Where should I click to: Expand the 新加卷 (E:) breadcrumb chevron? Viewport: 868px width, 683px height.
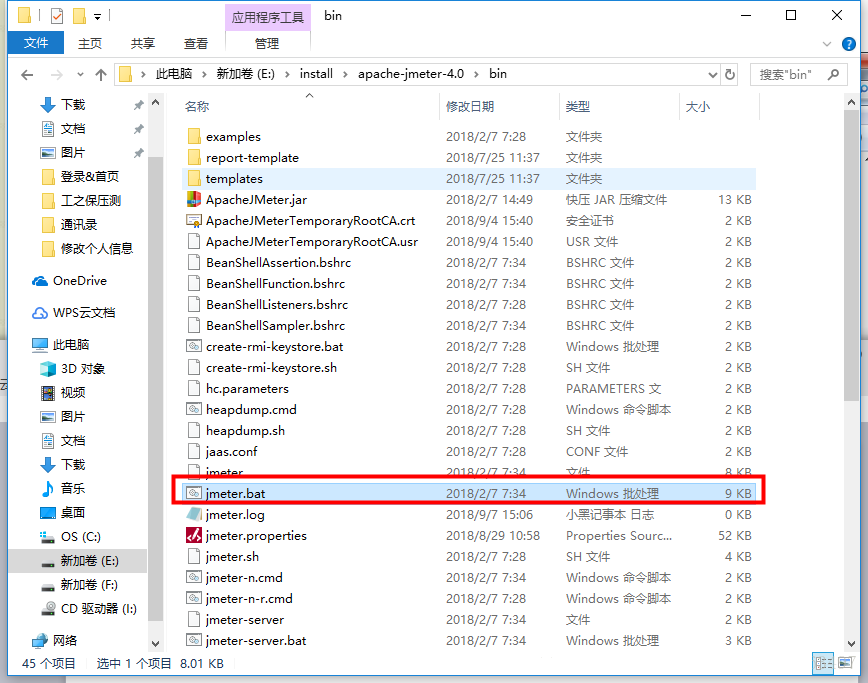tap(287, 75)
